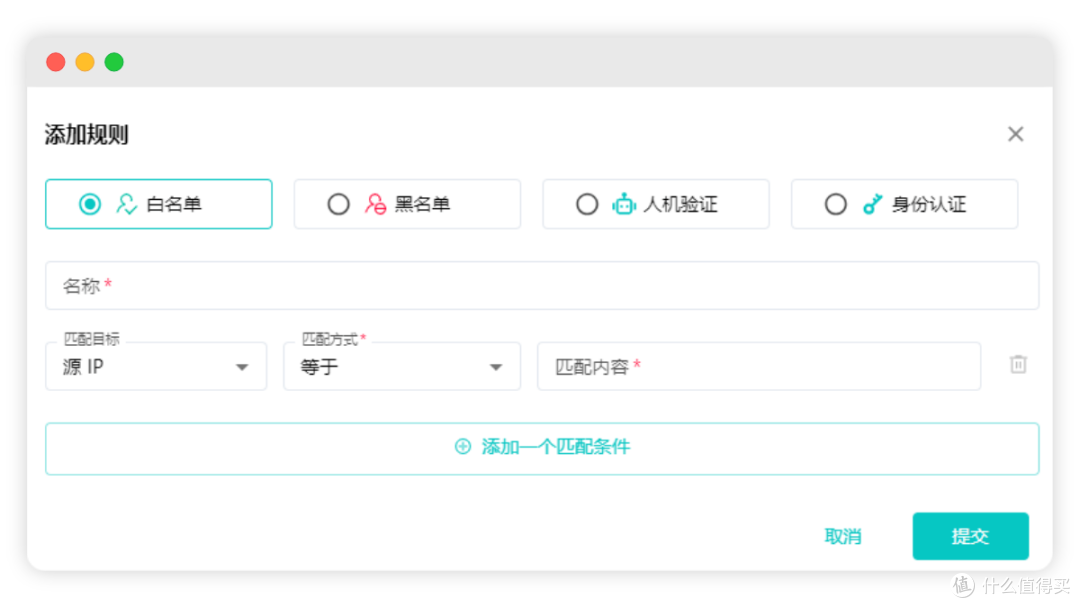The image size is (1080, 608).
Task: Click the key icon for 身份认证
Action: [872, 204]
